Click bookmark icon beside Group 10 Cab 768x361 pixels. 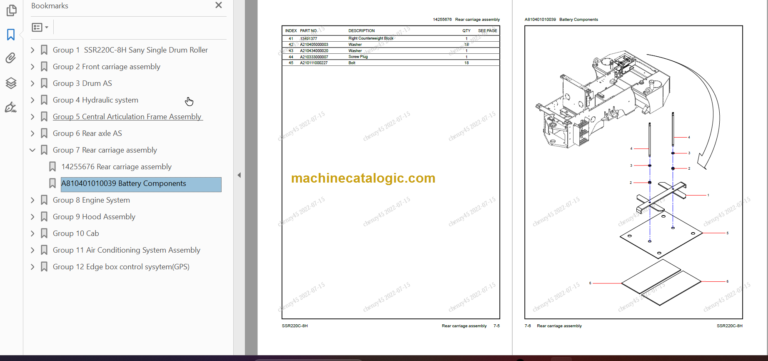click(x=44, y=233)
